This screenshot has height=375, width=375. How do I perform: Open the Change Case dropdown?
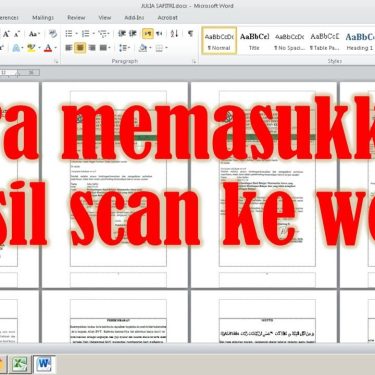point(34,34)
